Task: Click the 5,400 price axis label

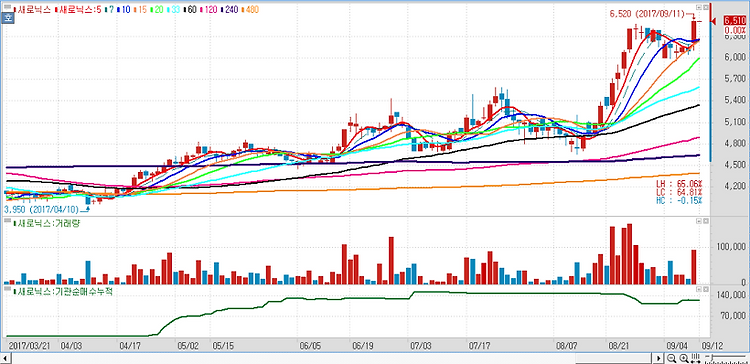Action: click(734, 100)
